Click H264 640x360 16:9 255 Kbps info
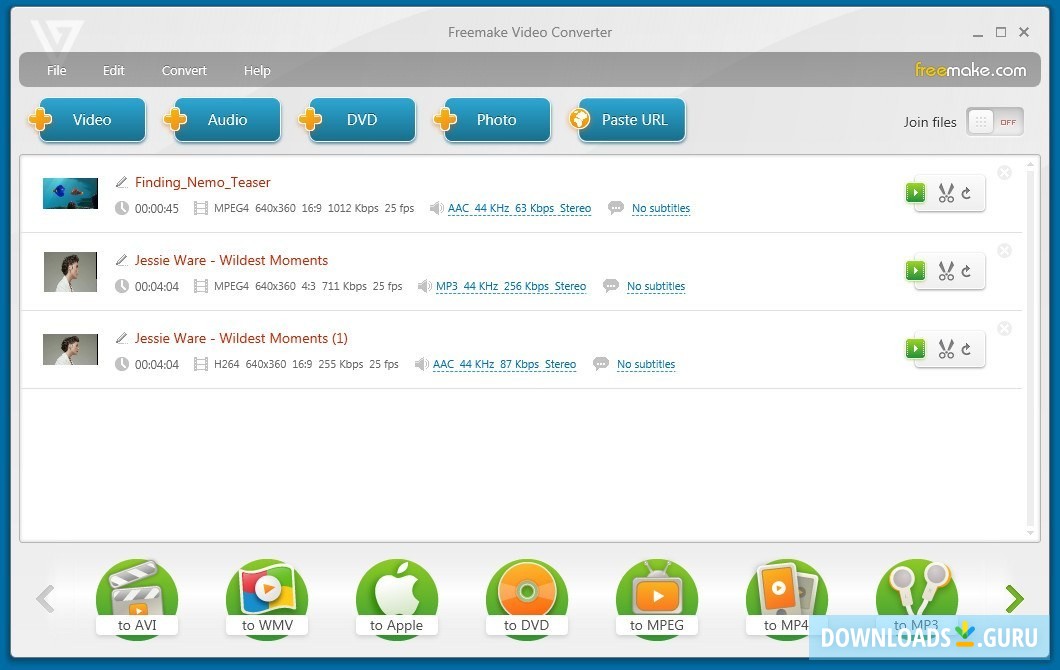 [306, 364]
